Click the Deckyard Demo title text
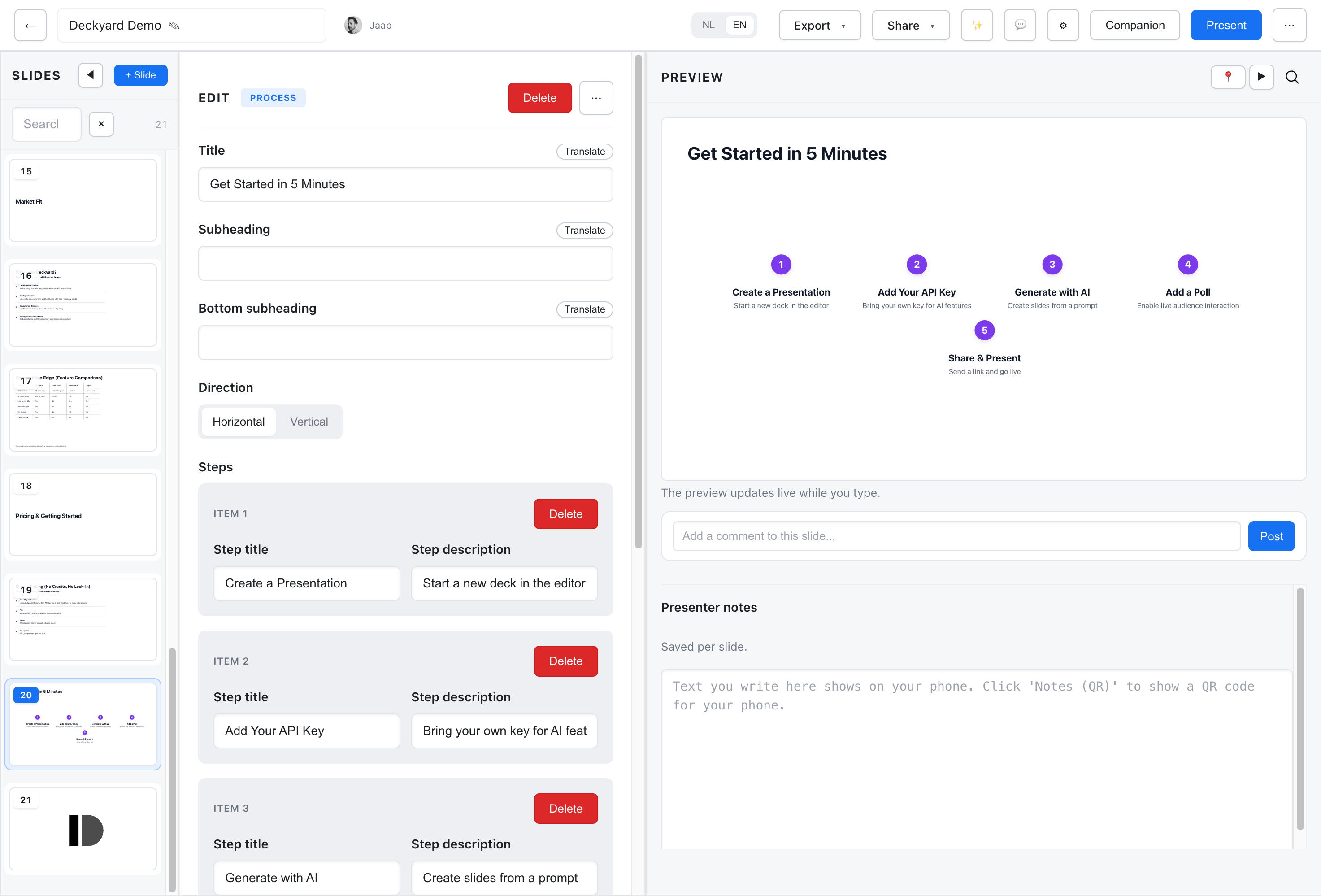 (x=115, y=26)
